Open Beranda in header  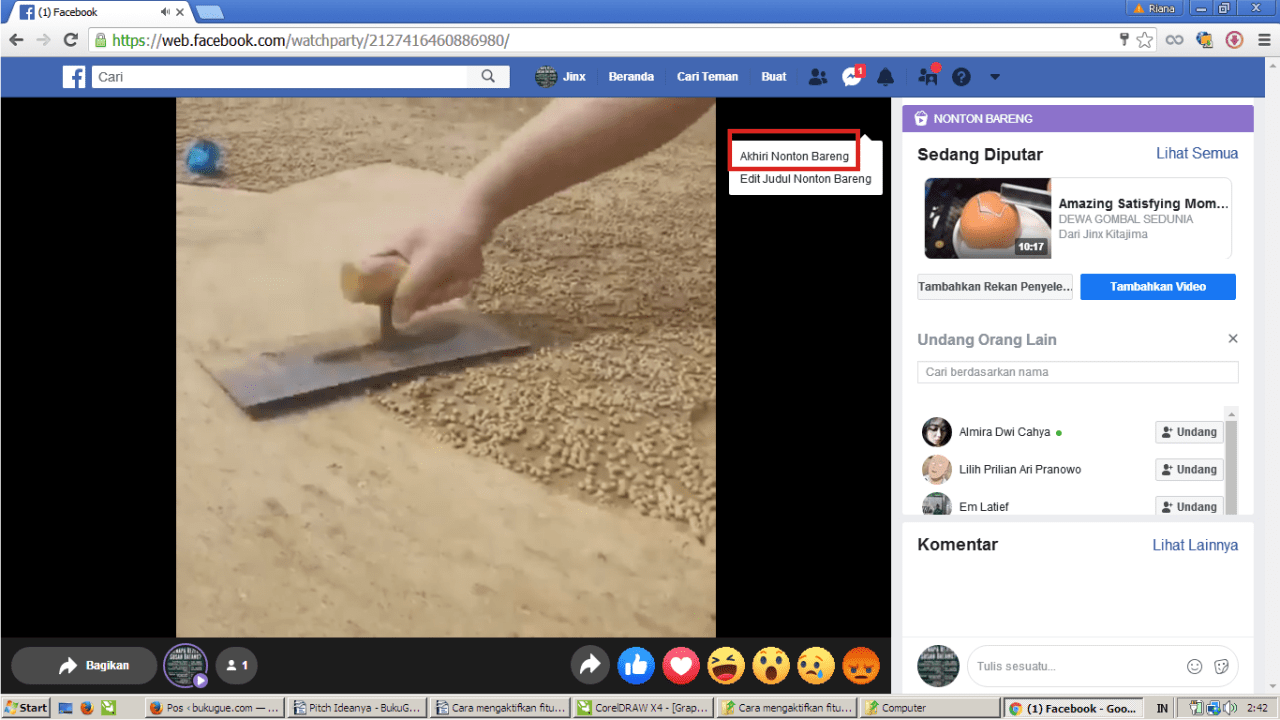pyautogui.click(x=631, y=77)
